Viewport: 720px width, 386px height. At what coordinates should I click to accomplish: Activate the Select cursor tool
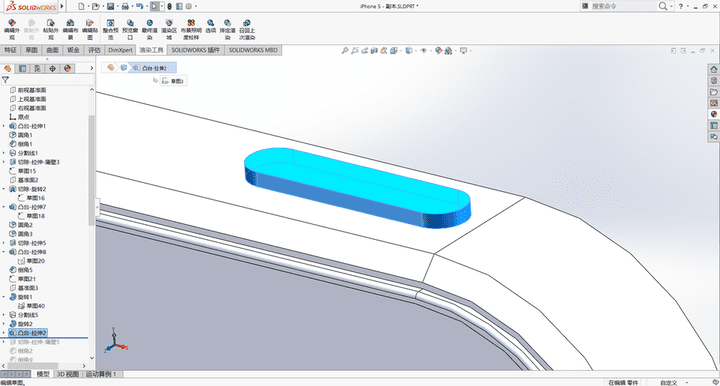click(x=155, y=6)
